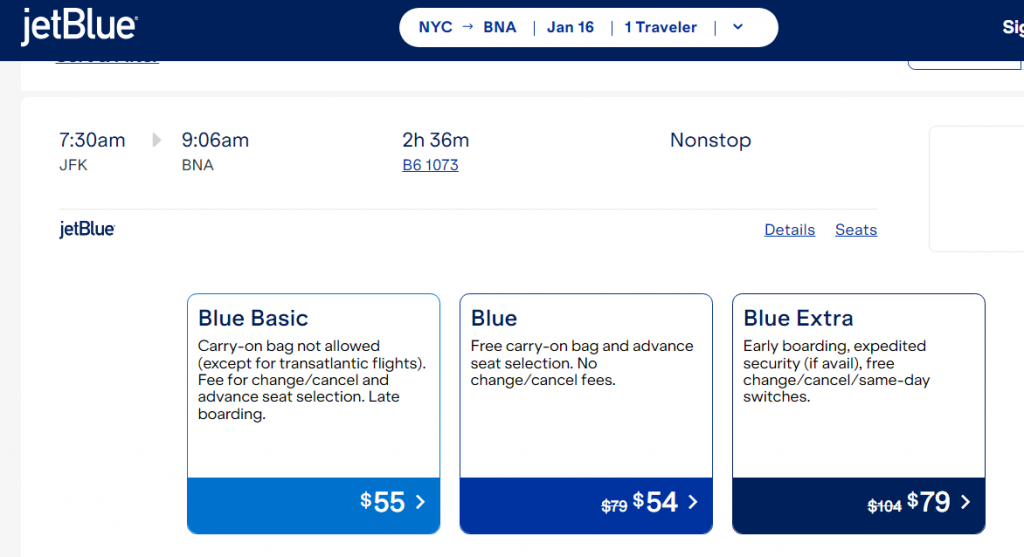Click the chevron next to the $54 price
The height and width of the screenshot is (557, 1024).
click(x=693, y=502)
